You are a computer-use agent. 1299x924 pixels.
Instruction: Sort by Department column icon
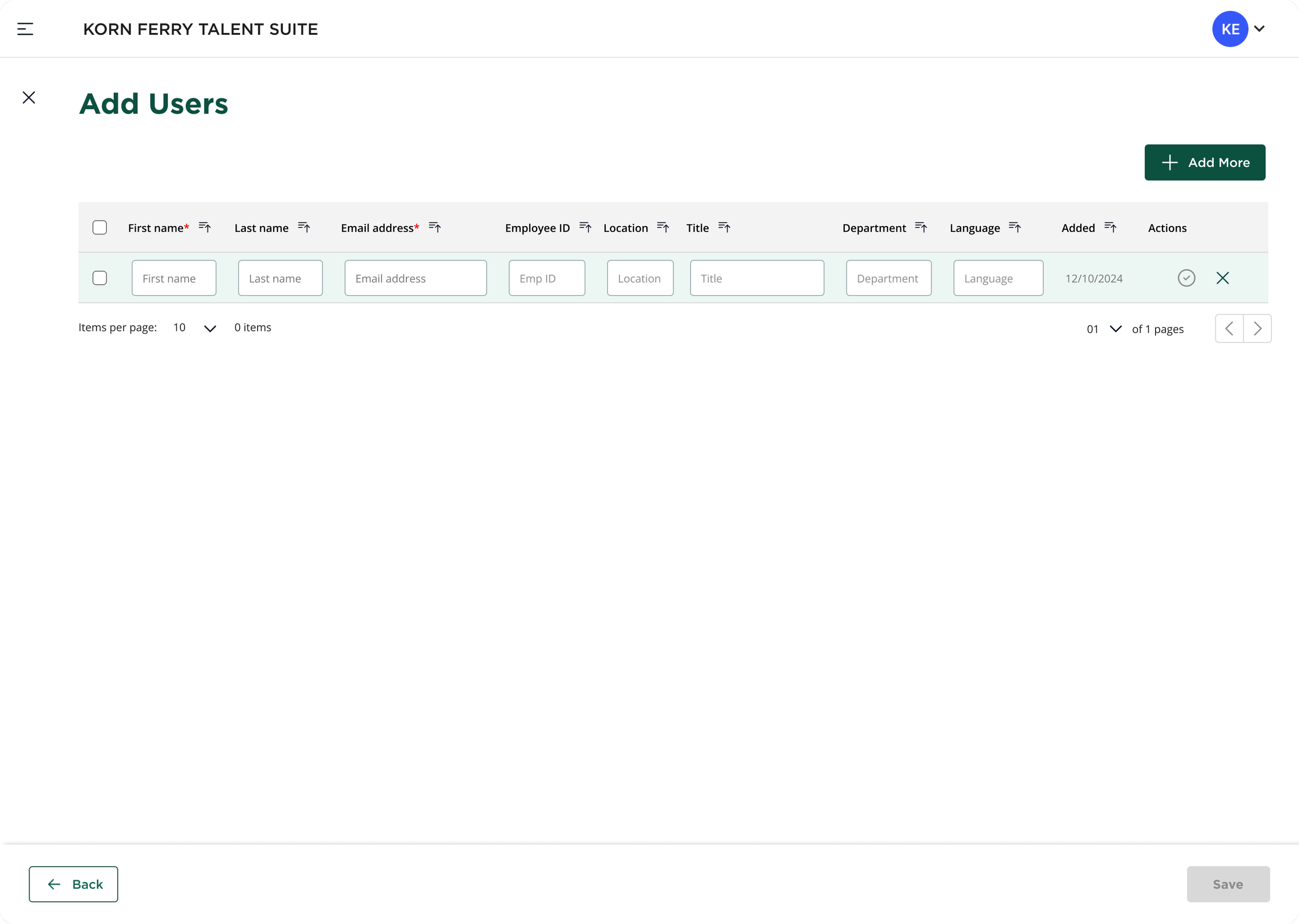[921, 228]
